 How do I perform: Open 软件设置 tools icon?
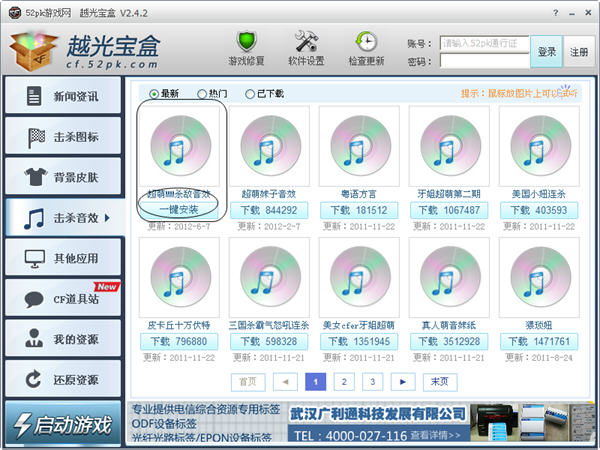[306, 41]
